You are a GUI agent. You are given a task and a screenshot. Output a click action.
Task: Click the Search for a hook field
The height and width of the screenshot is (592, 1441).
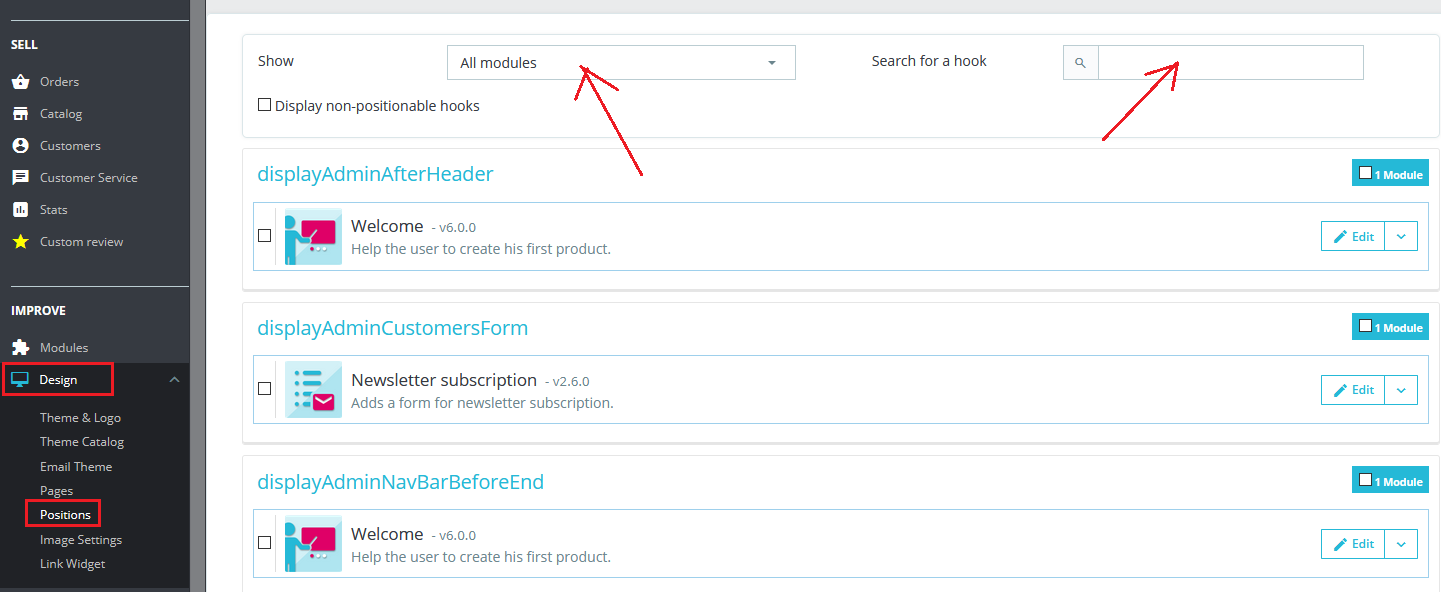click(x=1230, y=63)
